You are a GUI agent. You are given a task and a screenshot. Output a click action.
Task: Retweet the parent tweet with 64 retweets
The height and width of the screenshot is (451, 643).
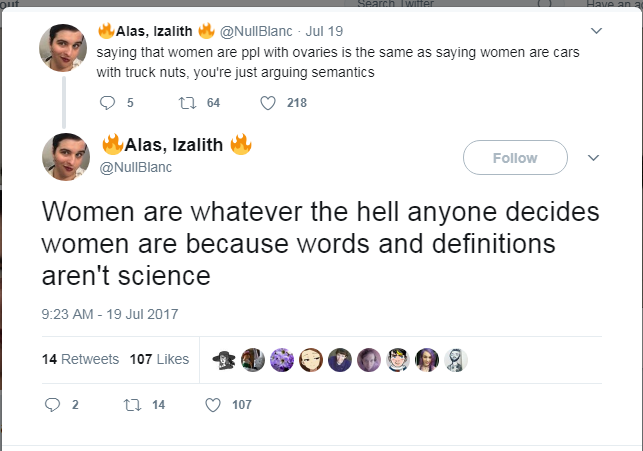point(187,102)
